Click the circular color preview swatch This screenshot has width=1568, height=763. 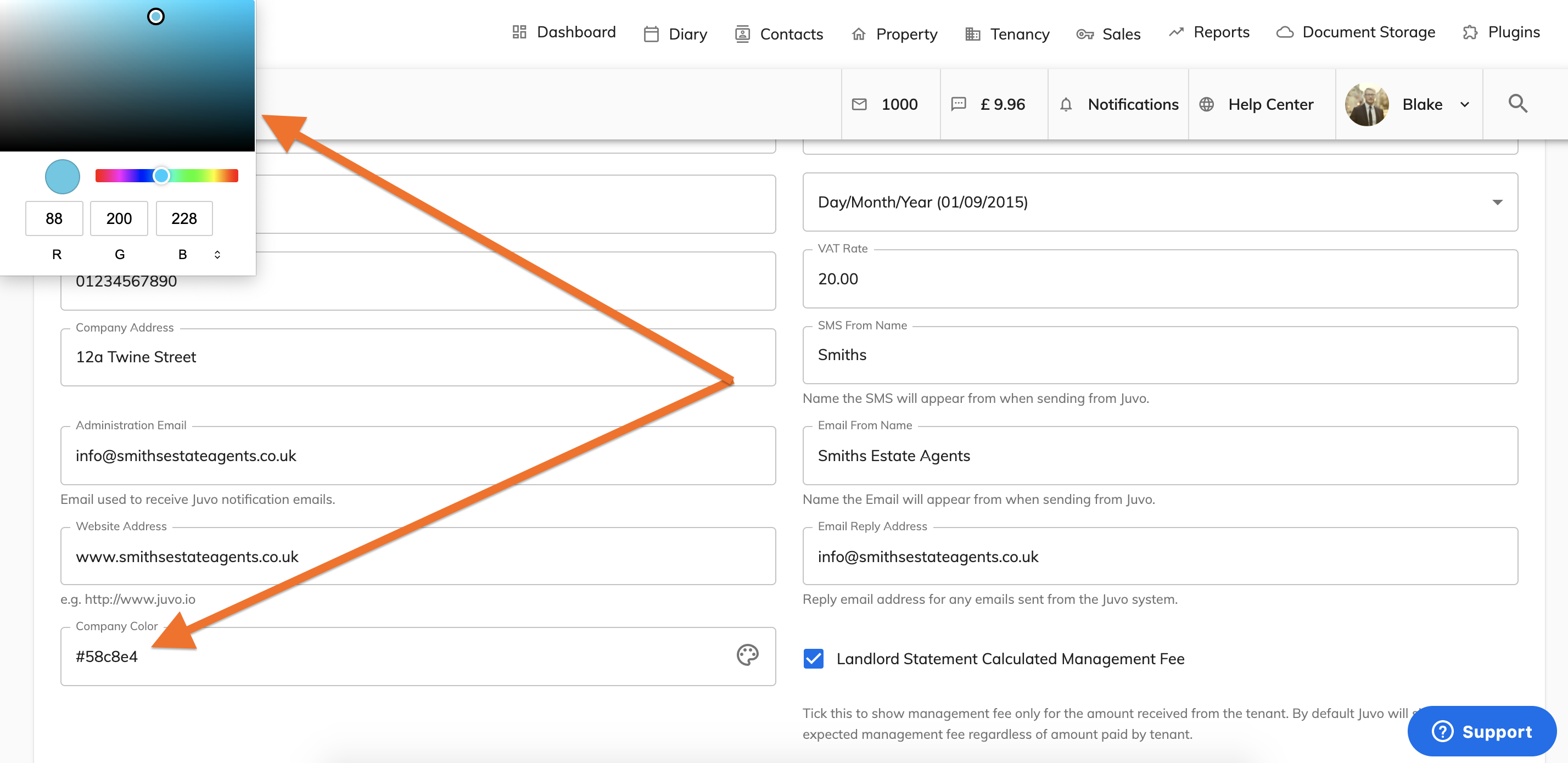[x=62, y=177]
